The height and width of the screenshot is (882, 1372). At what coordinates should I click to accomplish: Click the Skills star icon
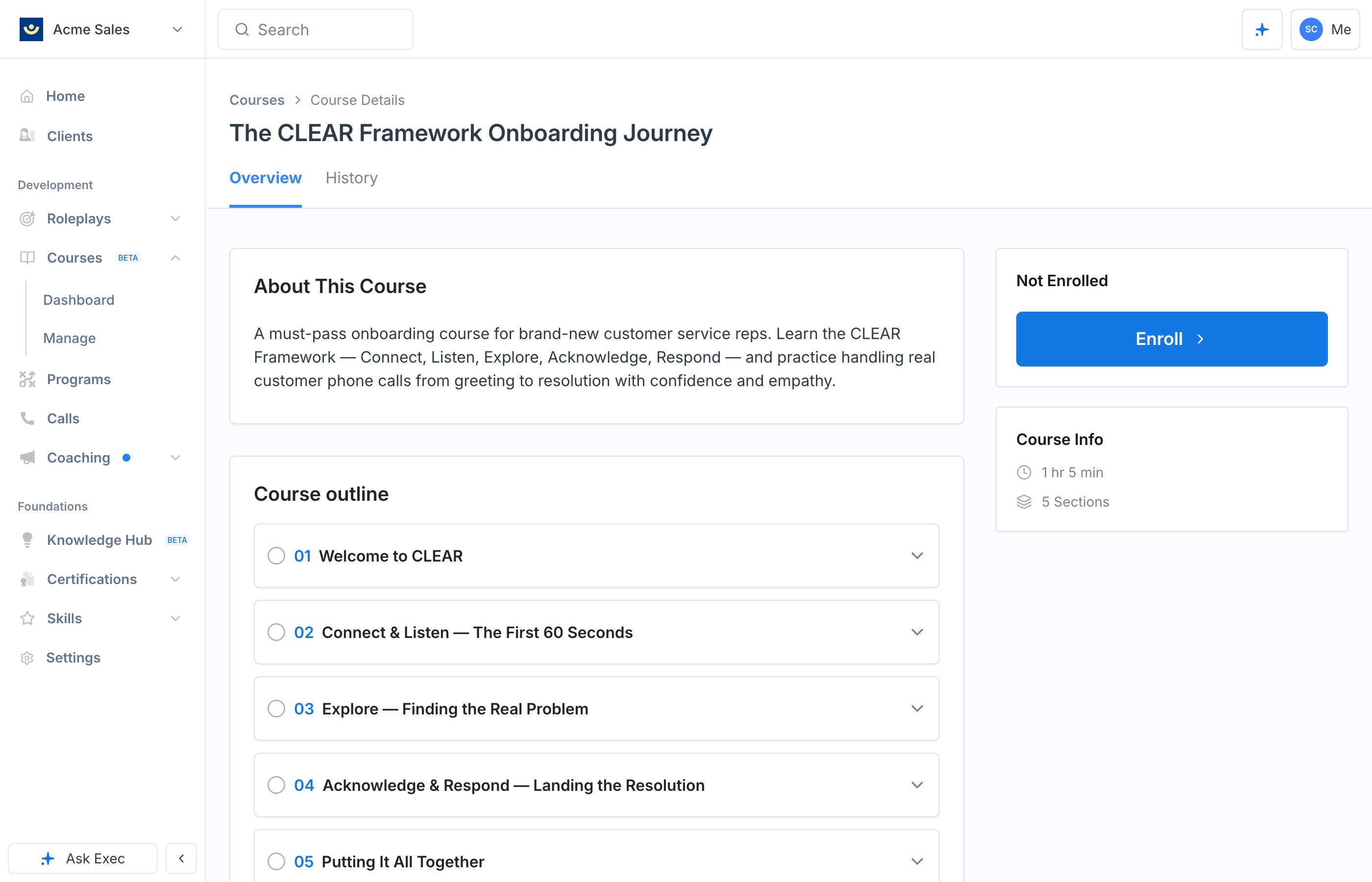(27, 618)
